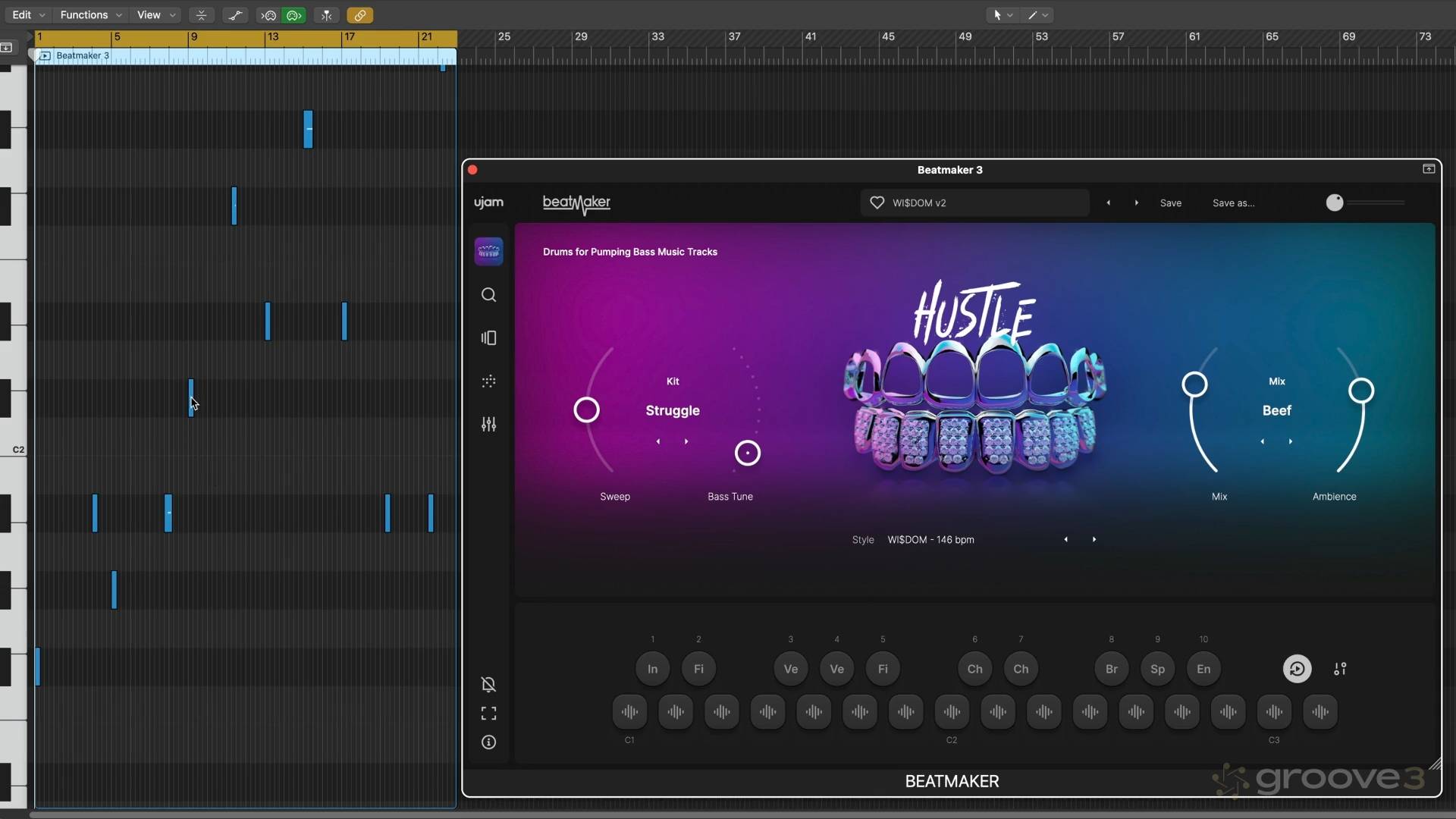
Task: Open the info icon in sidebar
Action: [488, 742]
